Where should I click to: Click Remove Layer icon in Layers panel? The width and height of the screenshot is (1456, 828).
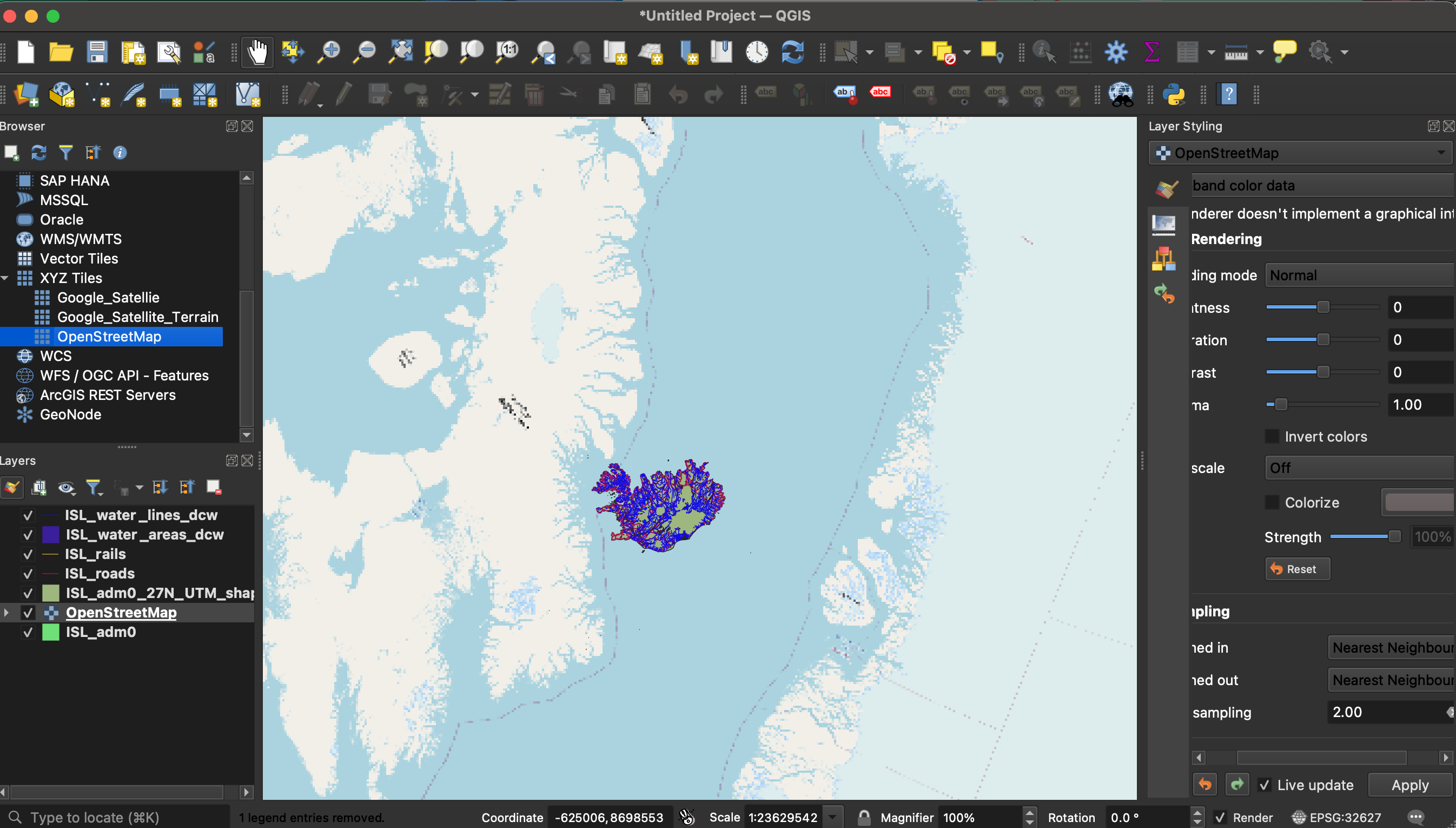click(x=214, y=488)
